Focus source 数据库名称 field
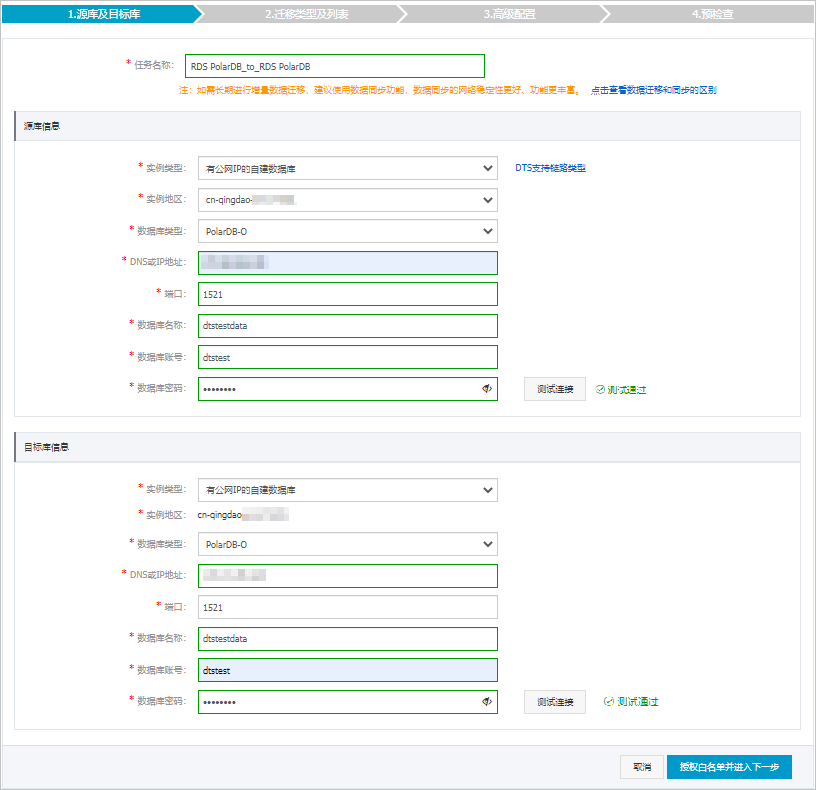This screenshot has height=790, width=816. coord(348,326)
